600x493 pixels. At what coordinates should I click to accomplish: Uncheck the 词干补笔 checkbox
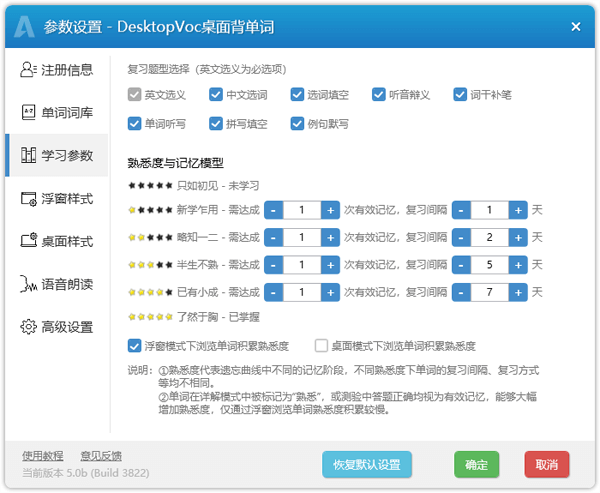(x=460, y=95)
